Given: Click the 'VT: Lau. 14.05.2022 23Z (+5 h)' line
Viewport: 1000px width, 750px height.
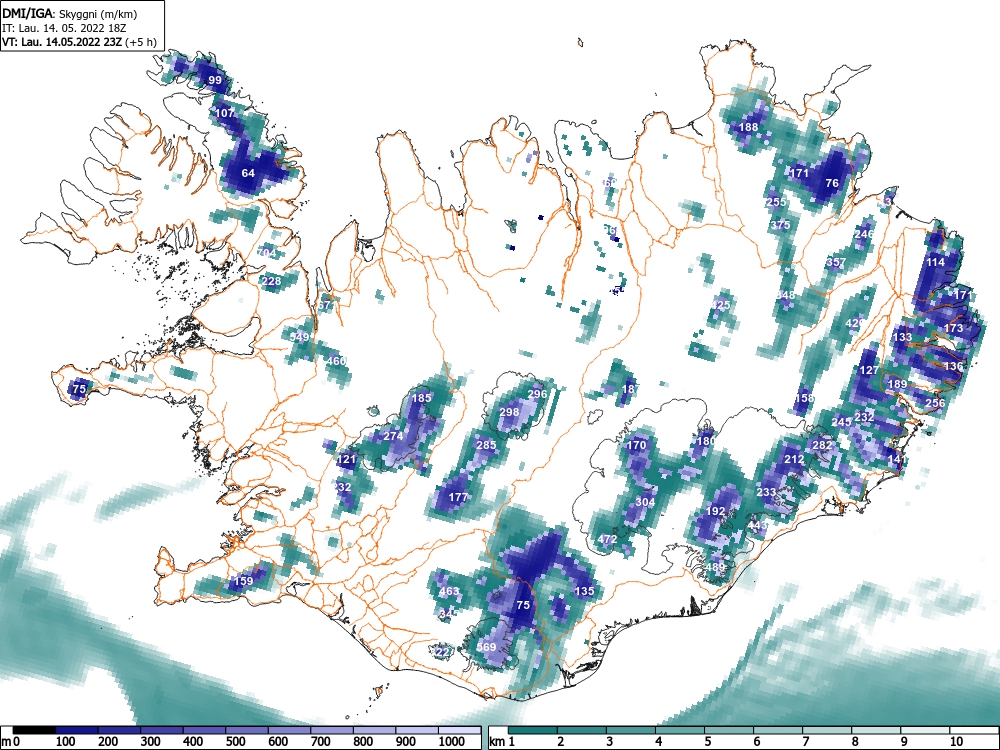Looking at the screenshot, I should click(79, 42).
